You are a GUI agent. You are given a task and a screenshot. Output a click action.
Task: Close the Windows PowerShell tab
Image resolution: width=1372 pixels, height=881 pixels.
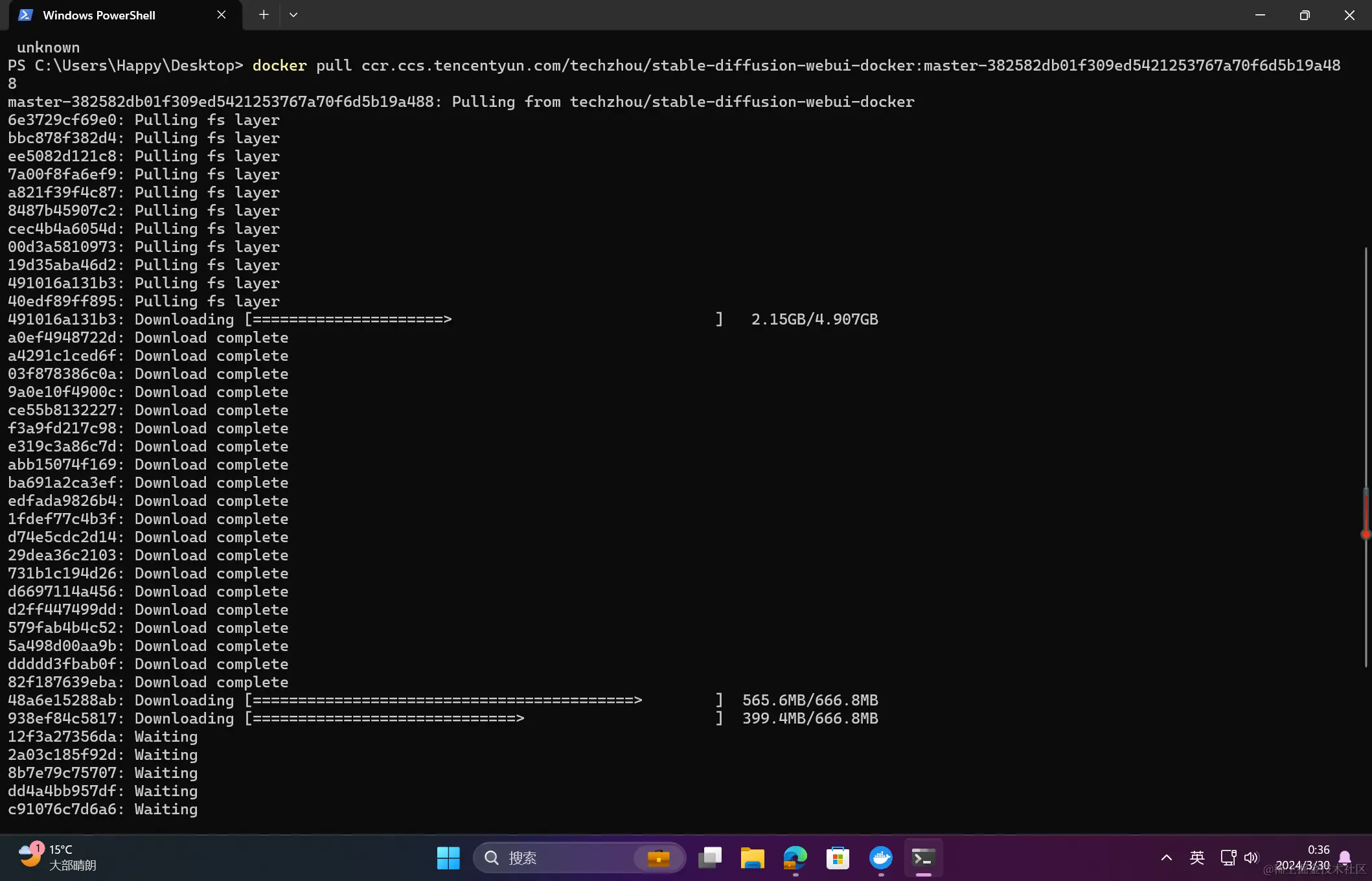tap(222, 15)
